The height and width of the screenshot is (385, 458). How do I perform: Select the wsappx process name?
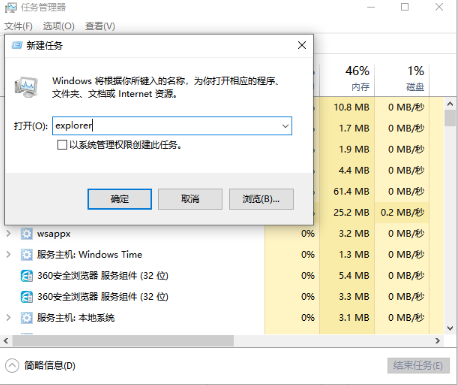tap(54, 234)
